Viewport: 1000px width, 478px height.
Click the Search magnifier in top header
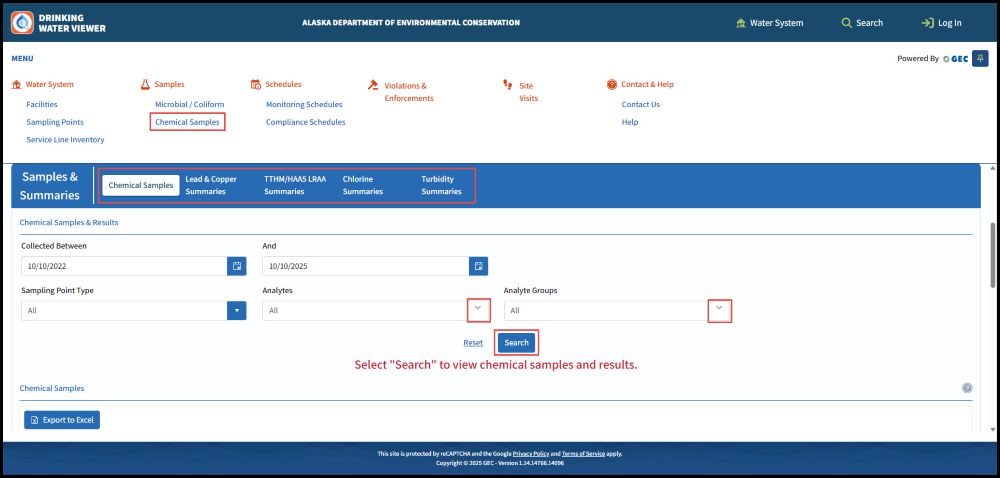click(847, 23)
